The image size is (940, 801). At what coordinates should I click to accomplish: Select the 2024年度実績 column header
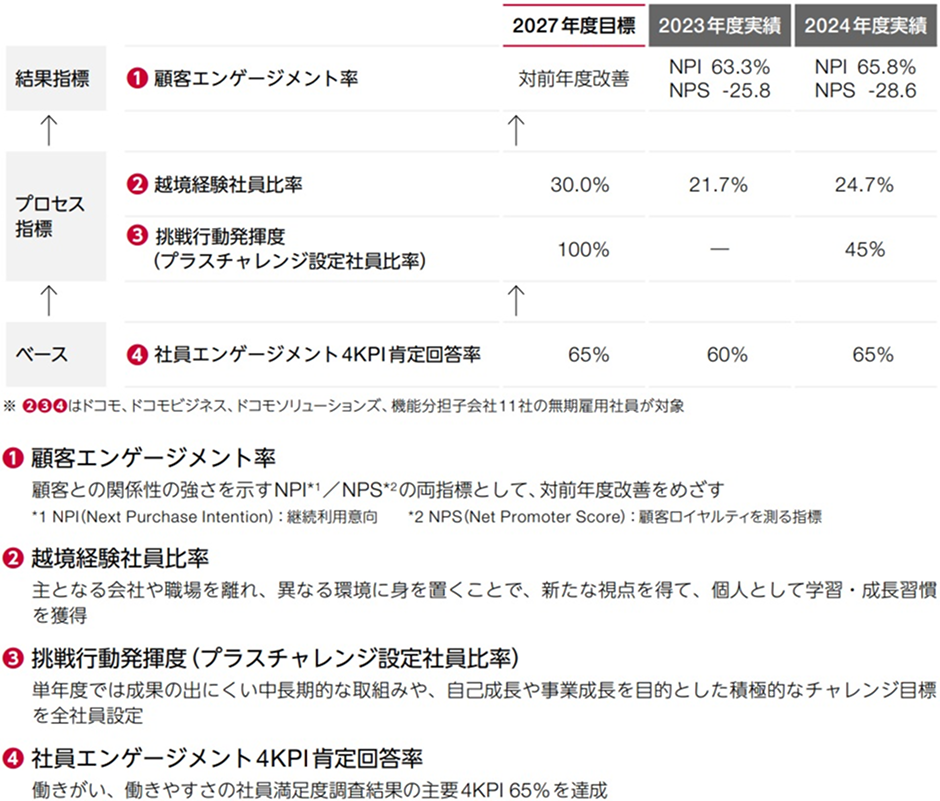tap(865, 27)
